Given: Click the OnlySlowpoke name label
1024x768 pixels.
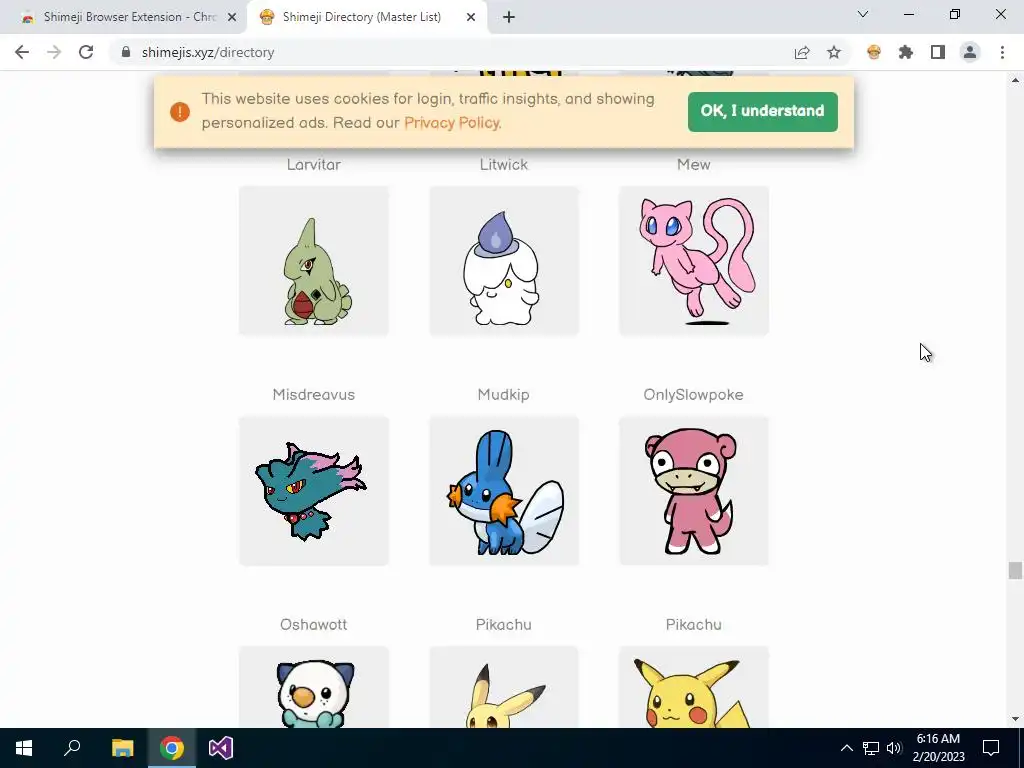Looking at the screenshot, I should tap(694, 394).
